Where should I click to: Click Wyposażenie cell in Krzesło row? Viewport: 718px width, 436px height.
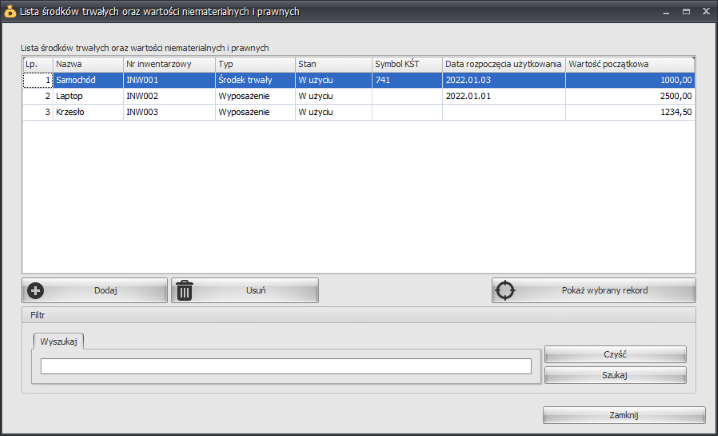pos(255,112)
